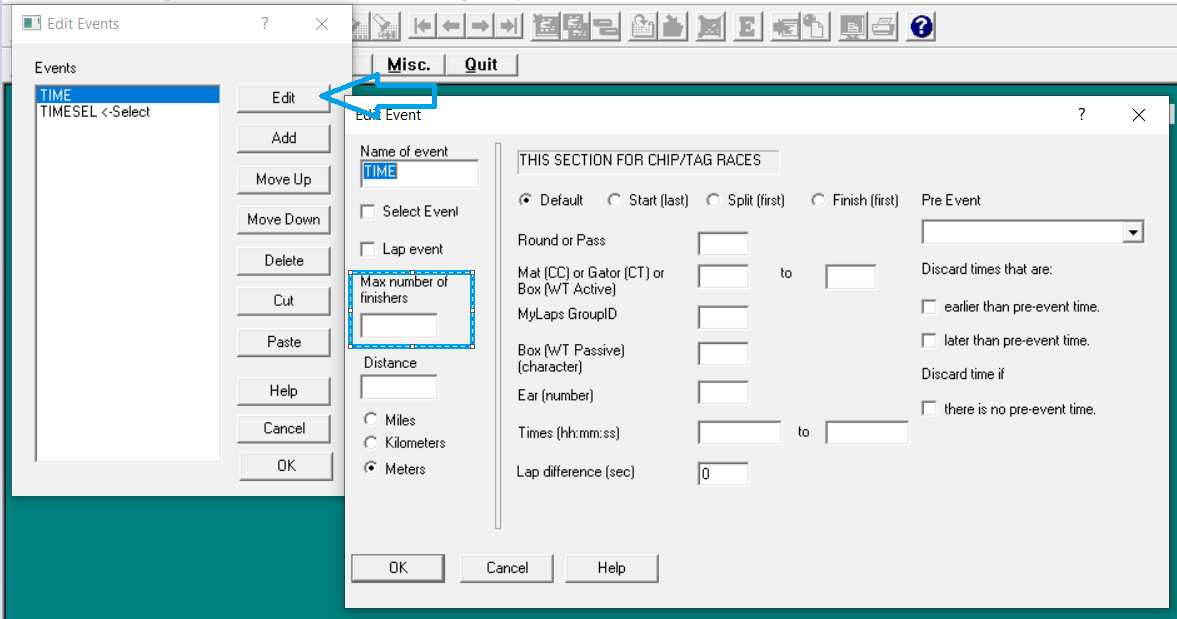Image resolution: width=1177 pixels, height=619 pixels.
Task: Go to previous record left arrow
Action: 451,27
